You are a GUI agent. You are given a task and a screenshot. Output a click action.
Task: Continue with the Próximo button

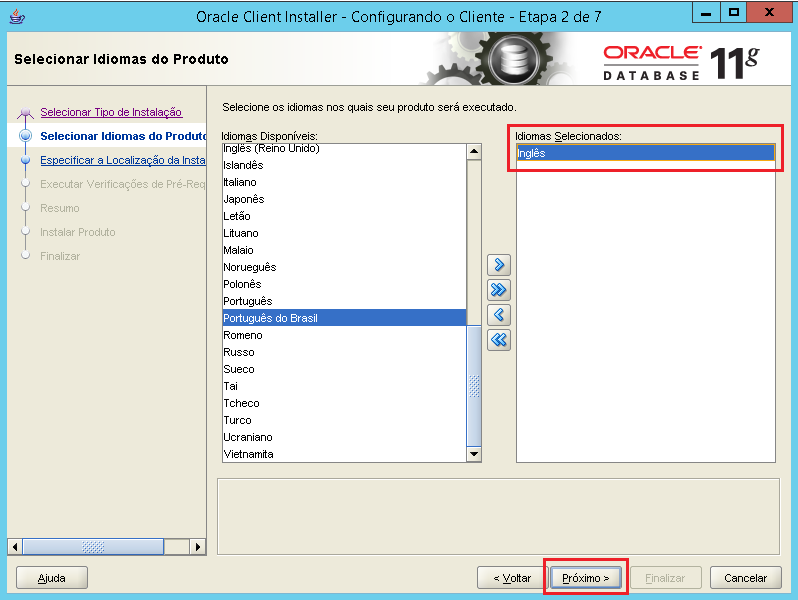pyautogui.click(x=586, y=578)
